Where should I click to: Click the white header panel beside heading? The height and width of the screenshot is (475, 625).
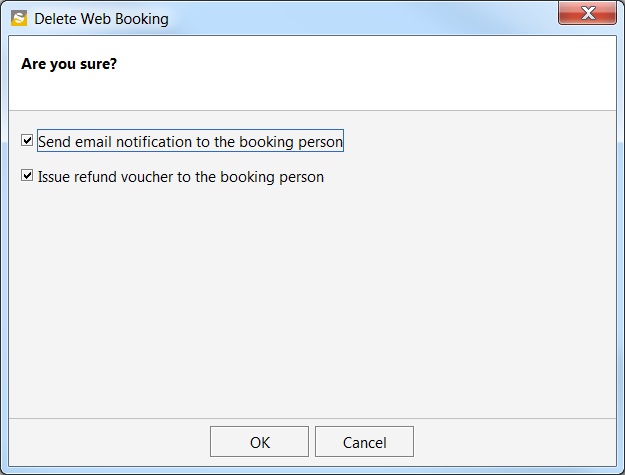pyautogui.click(x=359, y=73)
